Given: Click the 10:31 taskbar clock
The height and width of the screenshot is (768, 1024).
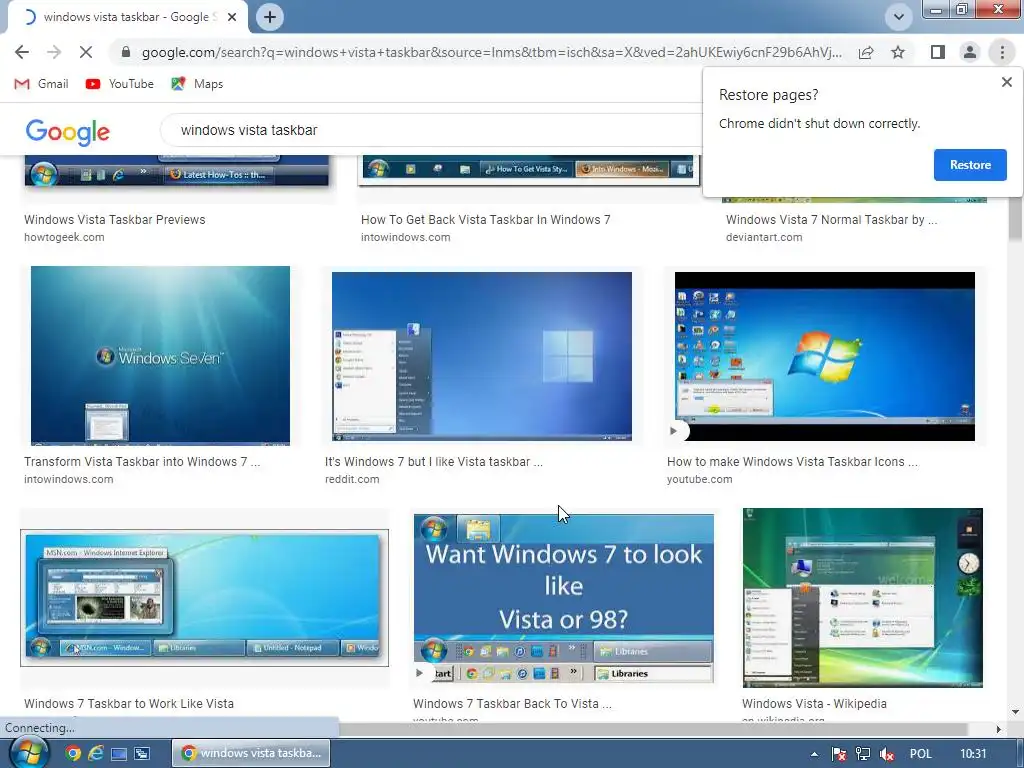Looking at the screenshot, I should [972, 754].
